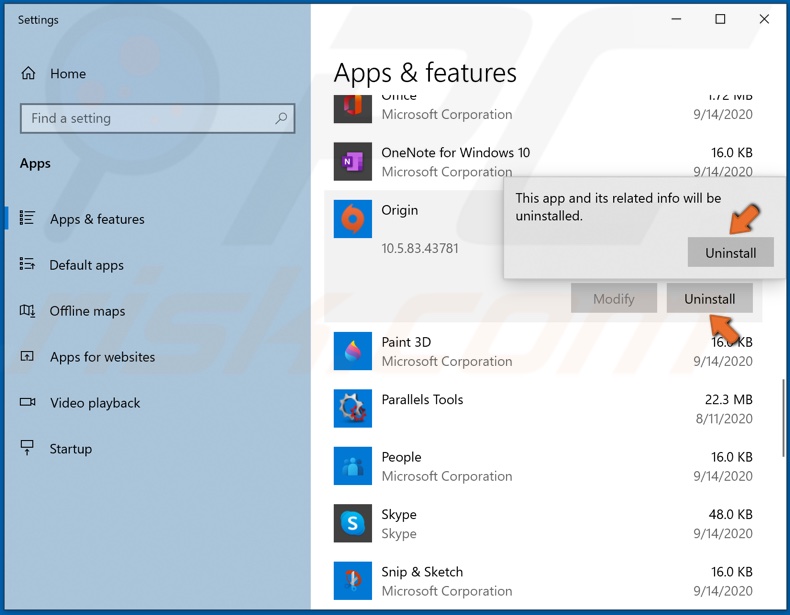The image size is (790, 615).
Task: Click the uninstall confirmation message text
Action: point(618,207)
